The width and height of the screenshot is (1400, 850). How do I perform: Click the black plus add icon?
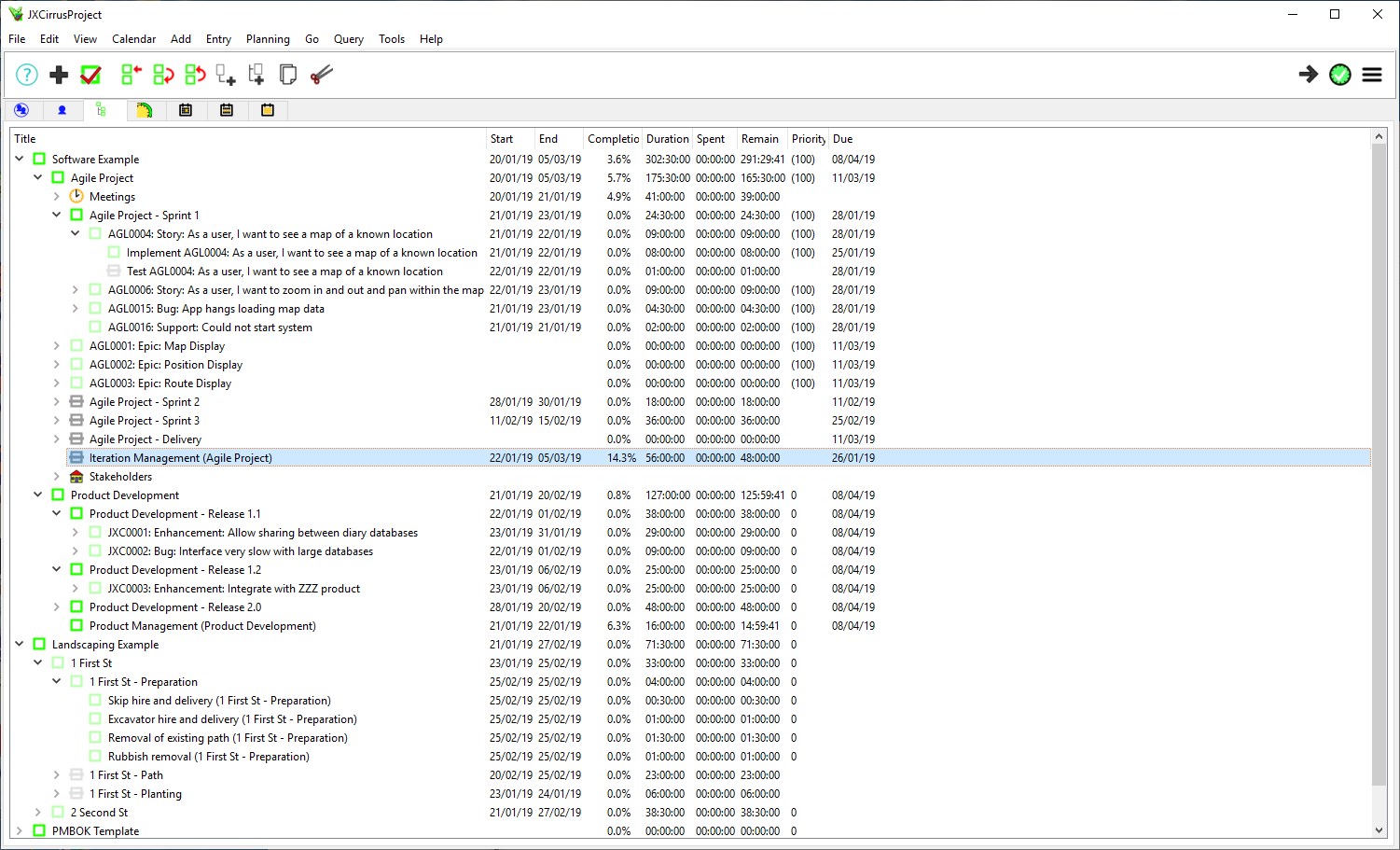coord(59,75)
